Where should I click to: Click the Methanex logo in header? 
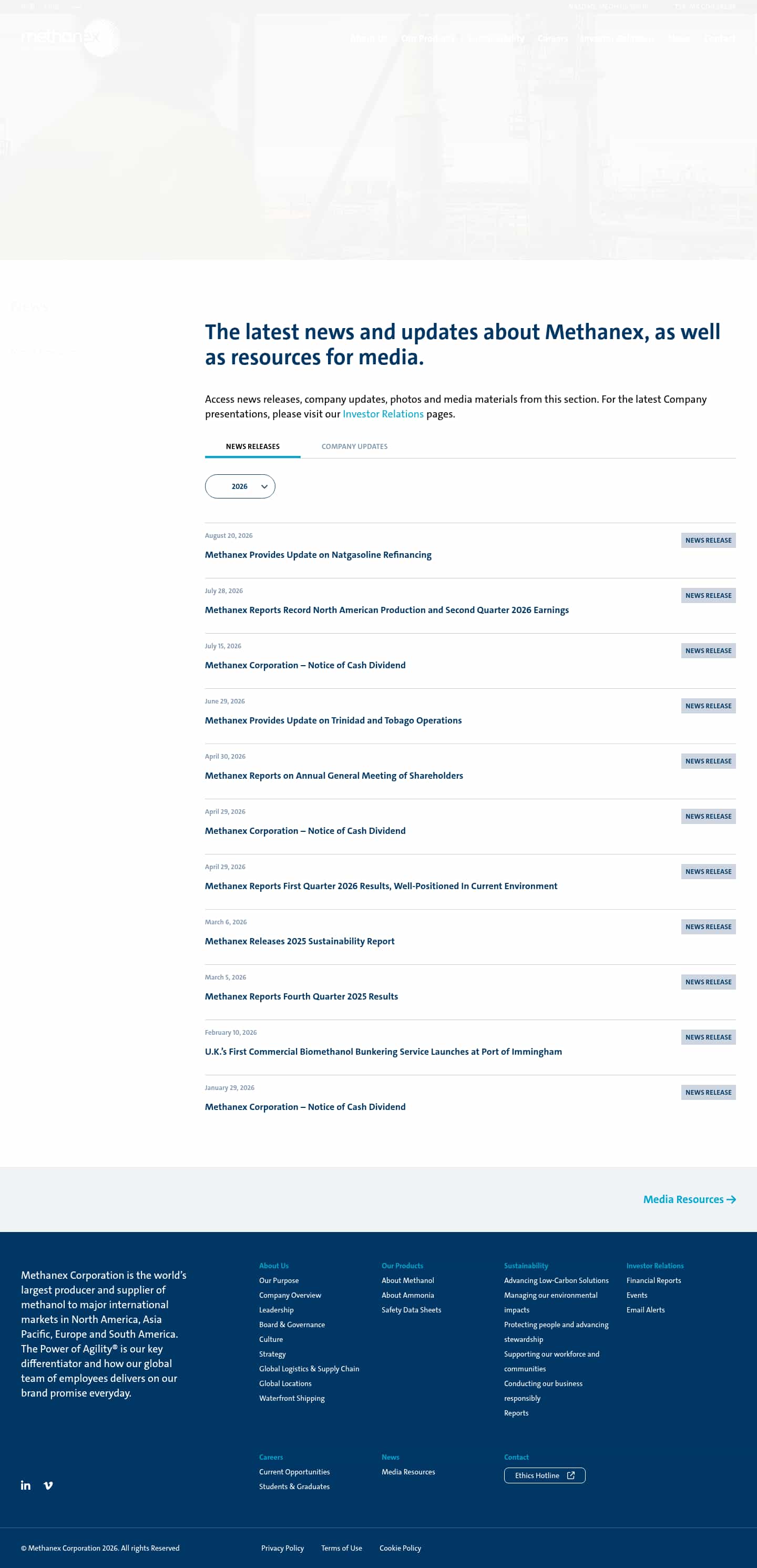pyautogui.click(x=70, y=37)
